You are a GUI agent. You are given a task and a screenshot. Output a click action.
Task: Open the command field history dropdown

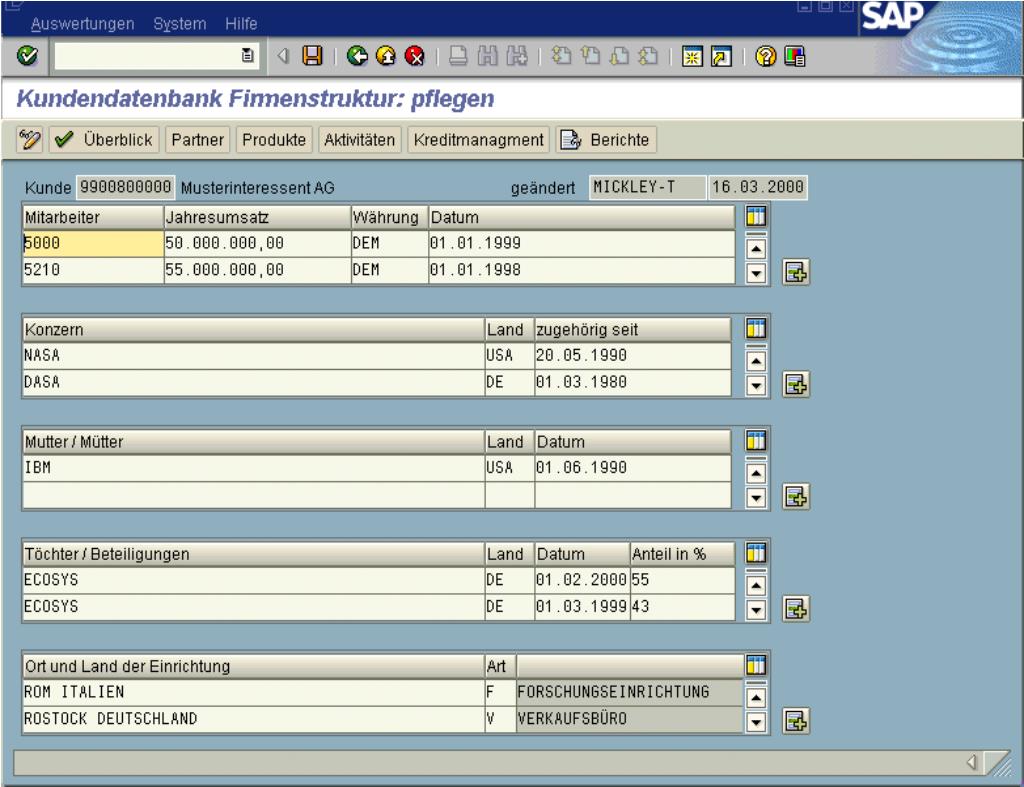(248, 56)
